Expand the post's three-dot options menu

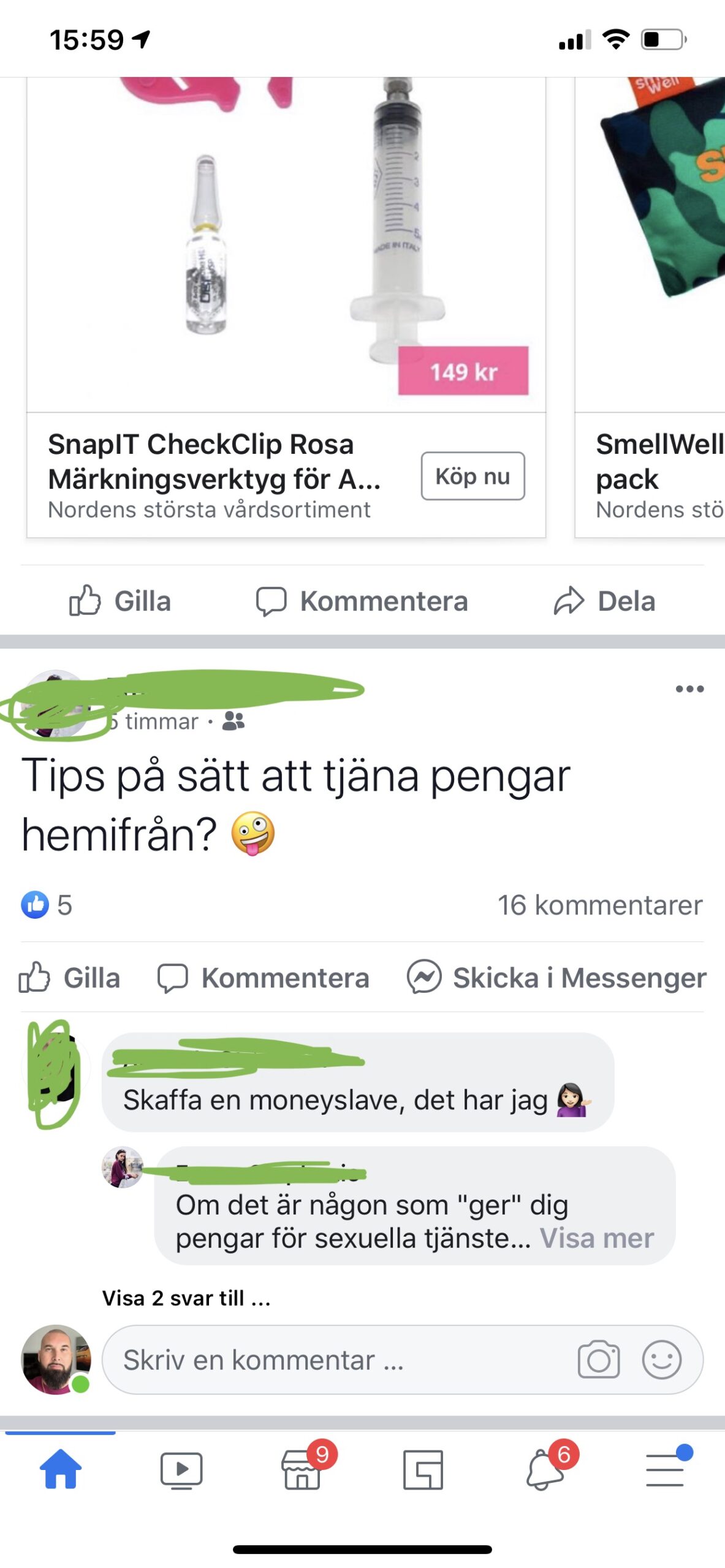click(x=689, y=689)
